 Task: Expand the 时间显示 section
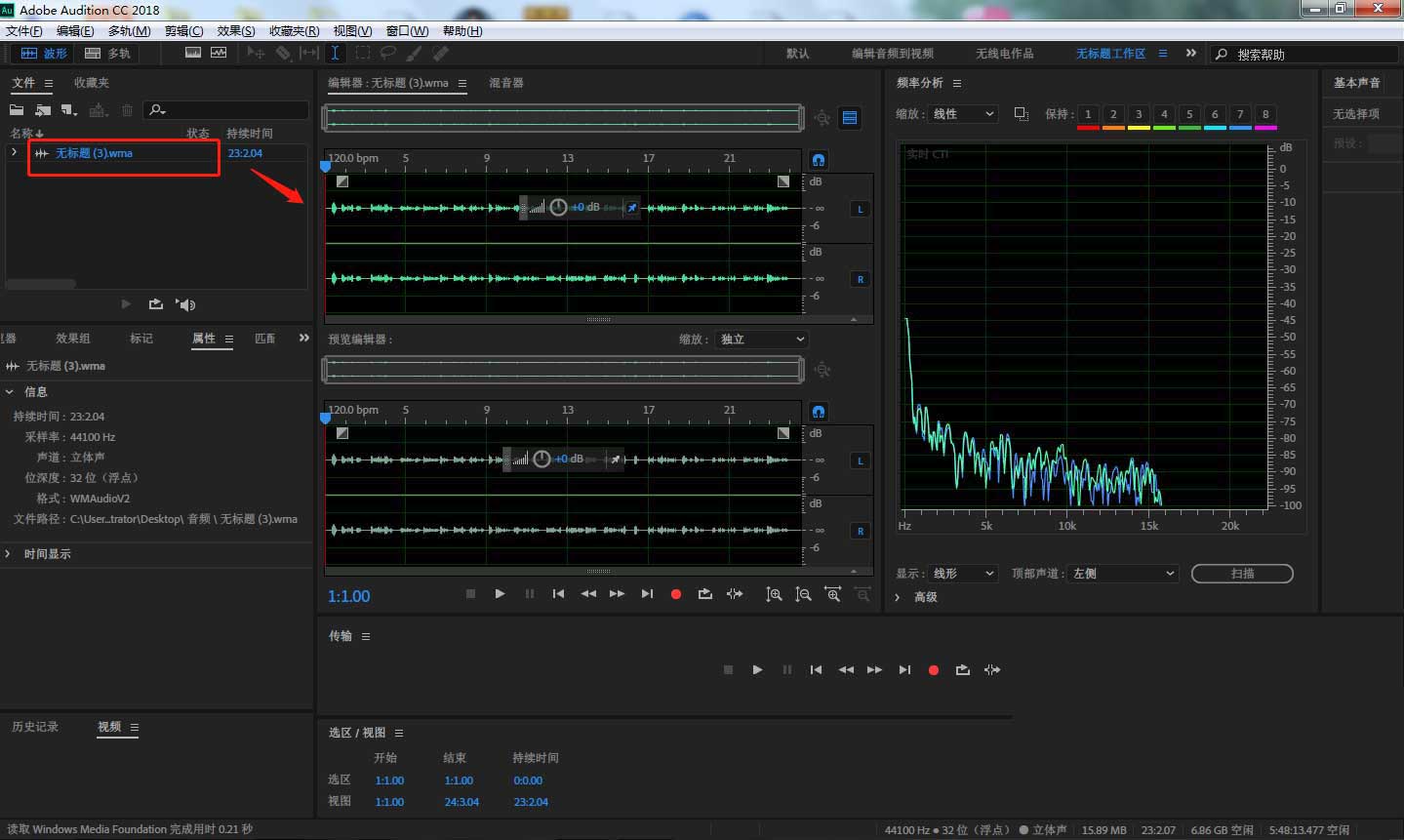pyautogui.click(x=9, y=554)
